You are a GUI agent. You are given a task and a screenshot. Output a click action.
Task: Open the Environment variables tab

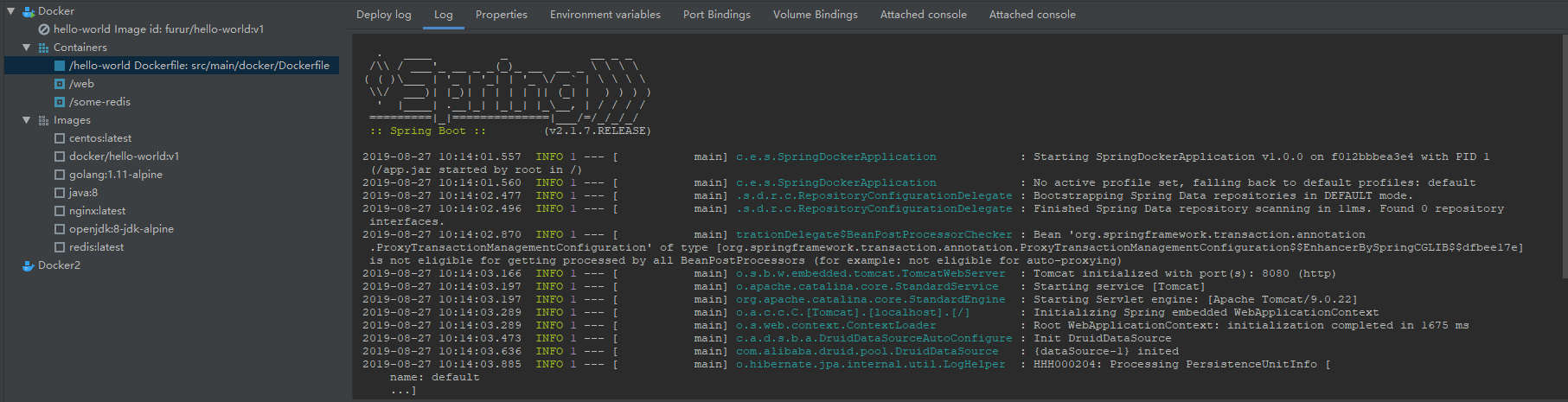pyautogui.click(x=605, y=15)
